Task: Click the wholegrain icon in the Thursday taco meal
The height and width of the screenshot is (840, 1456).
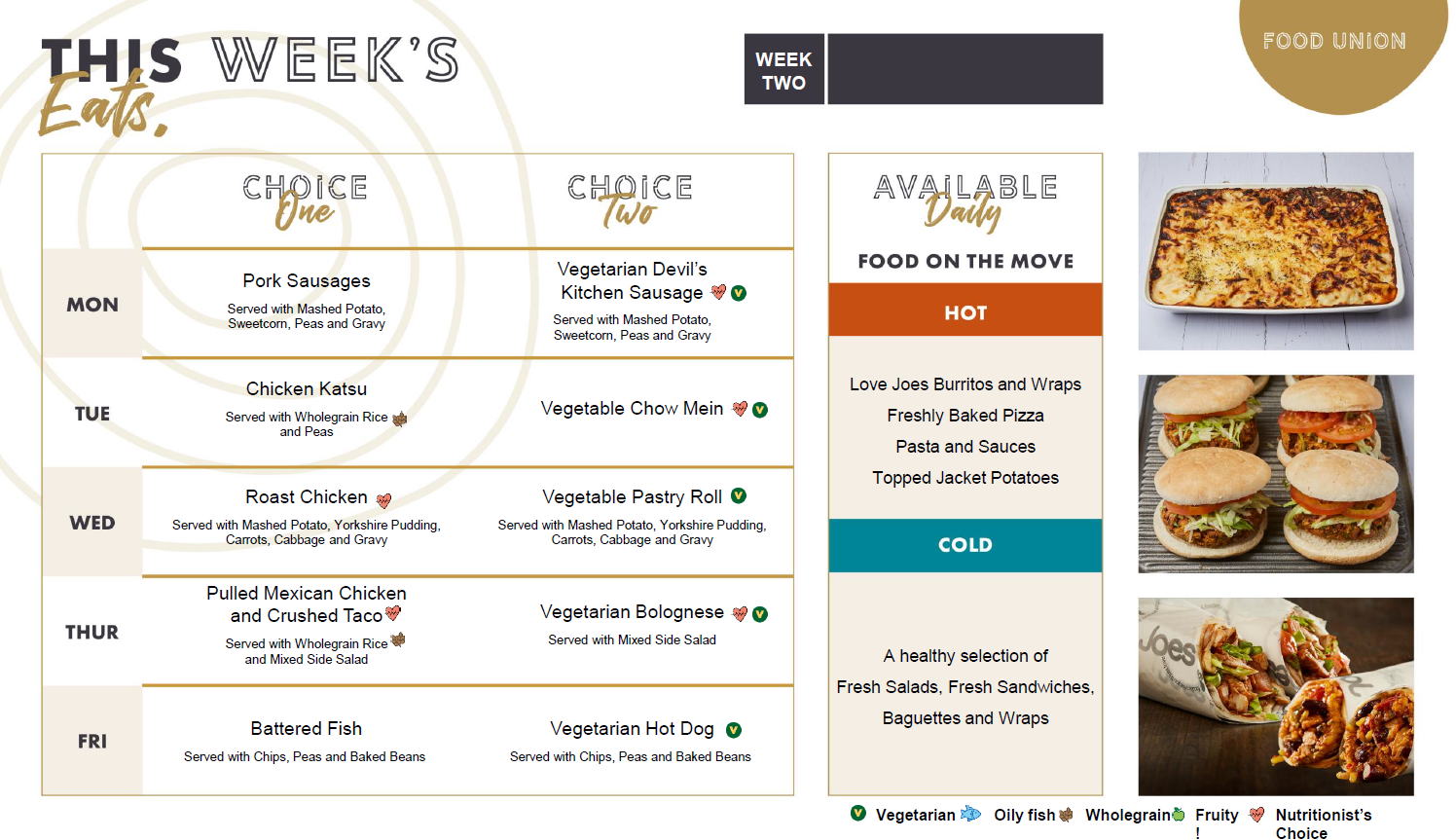Action: [x=397, y=640]
